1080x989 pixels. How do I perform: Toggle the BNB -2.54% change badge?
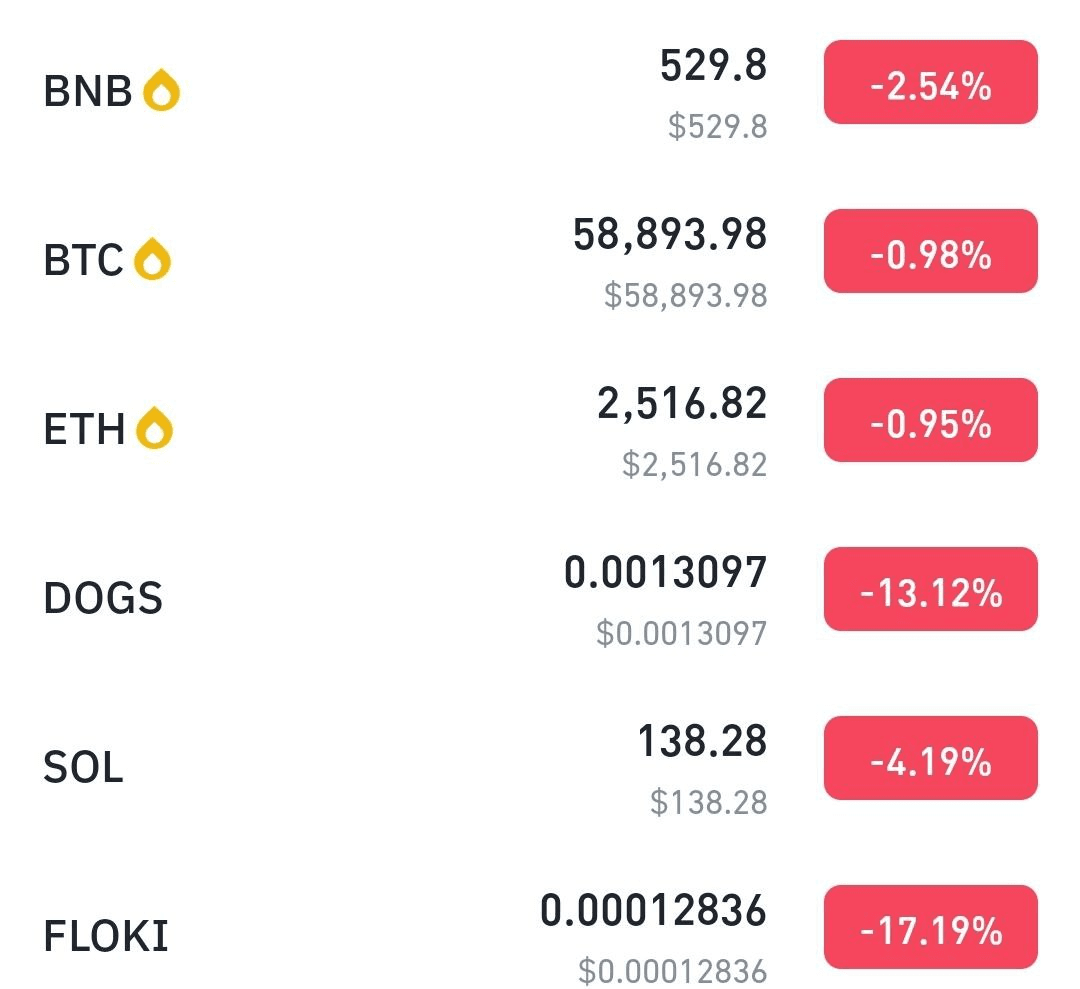coord(931,82)
